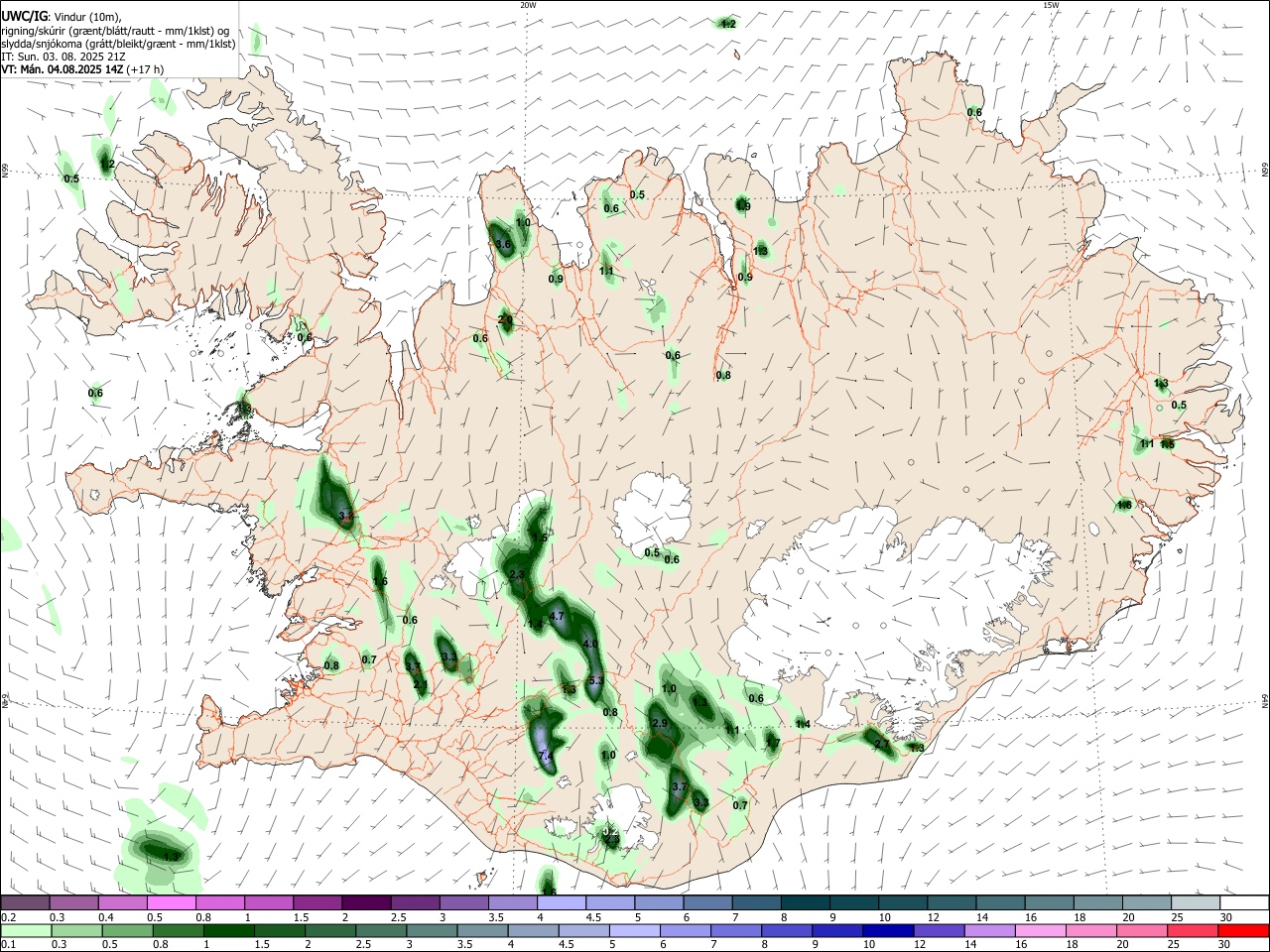Click the '0.2' legend scale label
The width and height of the screenshot is (1270, 952).
tap(8, 917)
